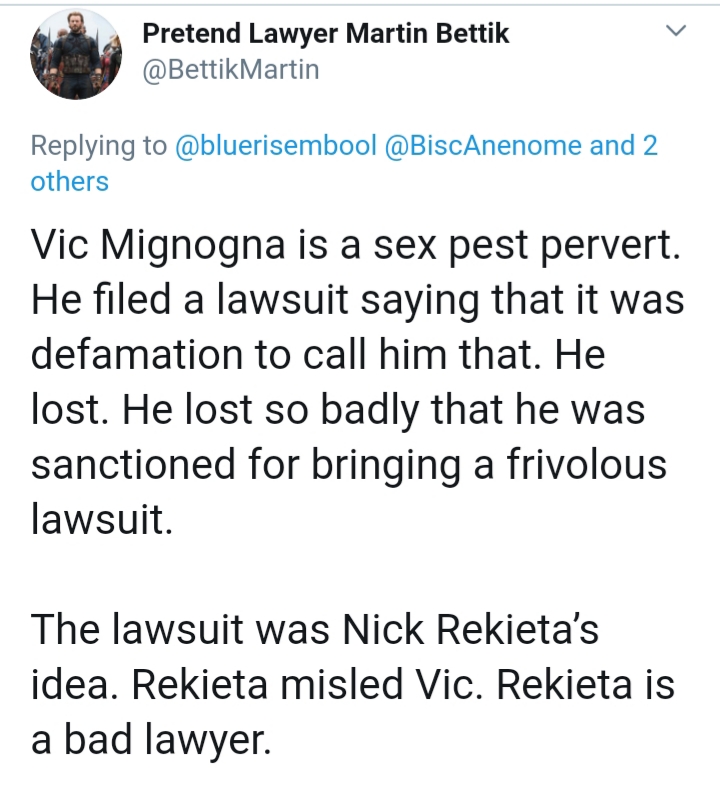Visit the @BettikMartin handle
The image size is (720, 789).
click(x=231, y=69)
